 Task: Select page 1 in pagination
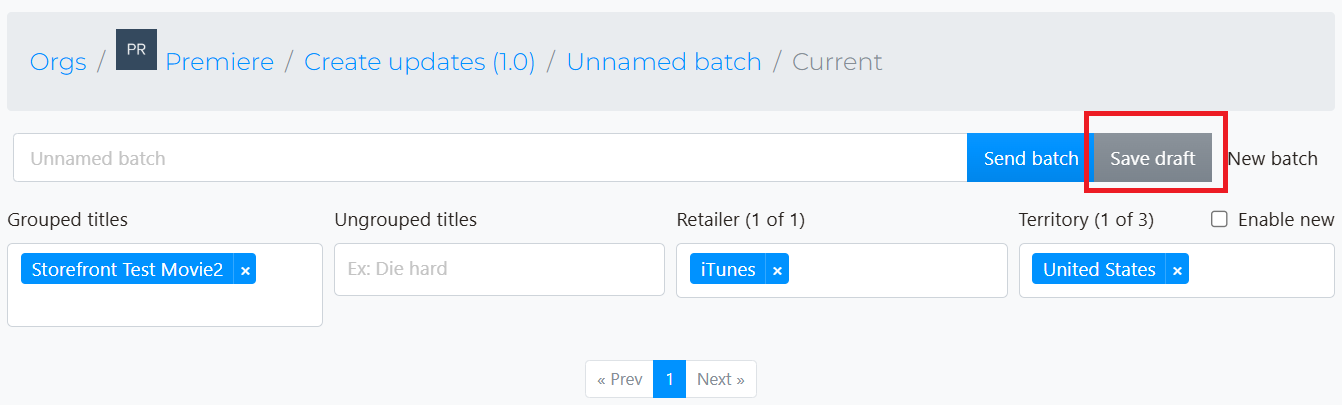pos(669,379)
